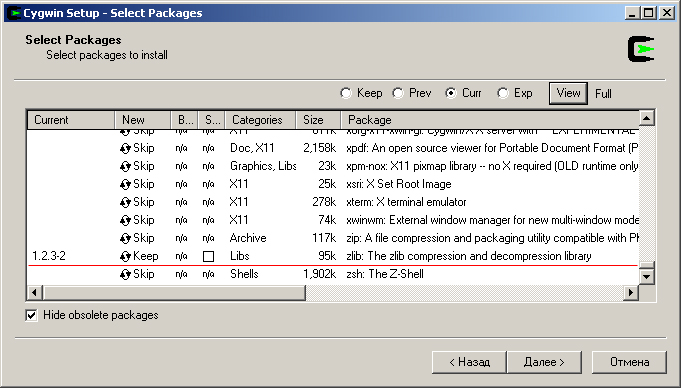Click the Graphics, Libs category cell
The width and height of the screenshot is (681, 388).
coord(263,166)
